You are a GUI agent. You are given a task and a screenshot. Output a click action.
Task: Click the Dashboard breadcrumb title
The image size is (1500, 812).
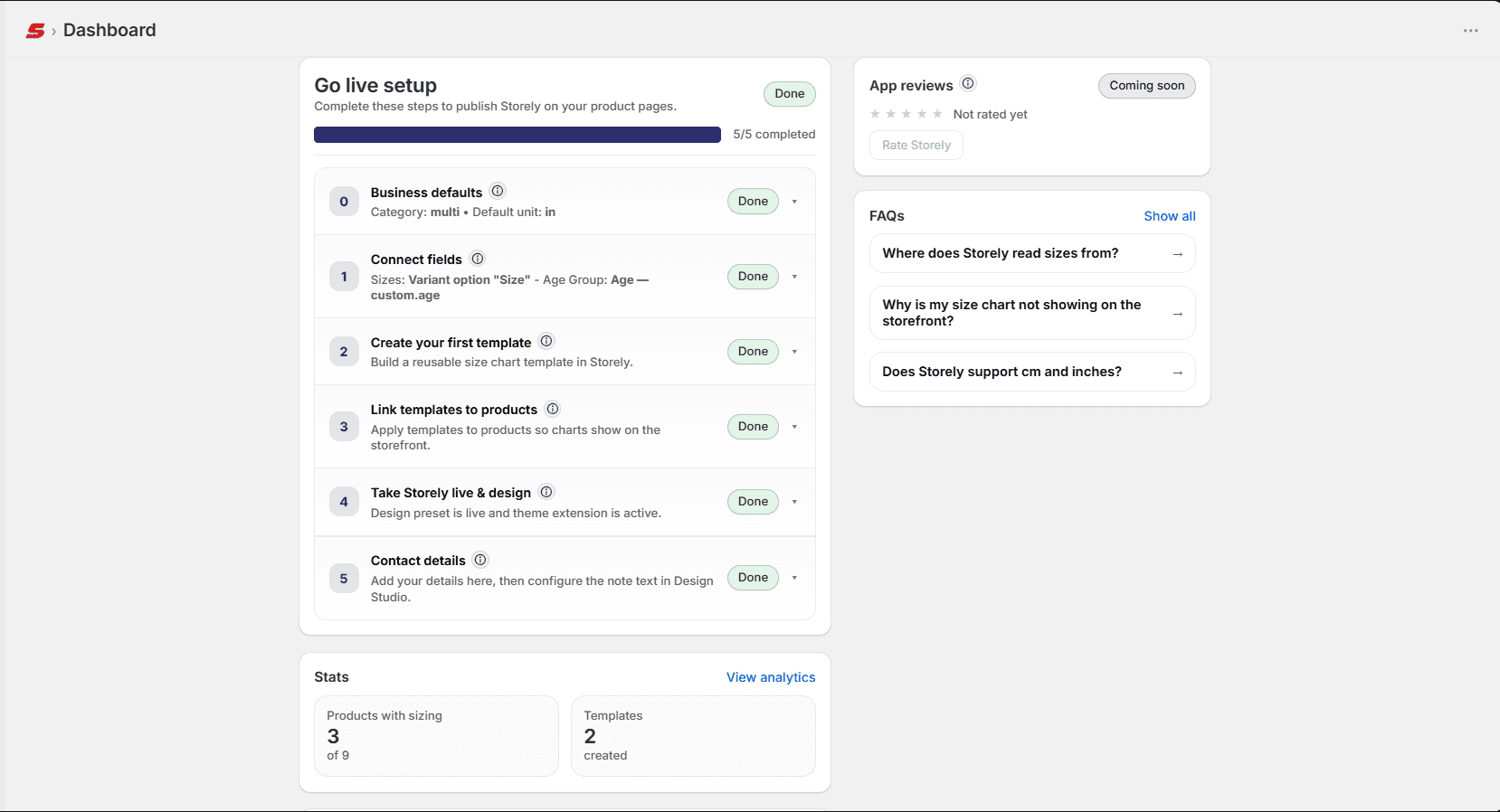(x=109, y=30)
